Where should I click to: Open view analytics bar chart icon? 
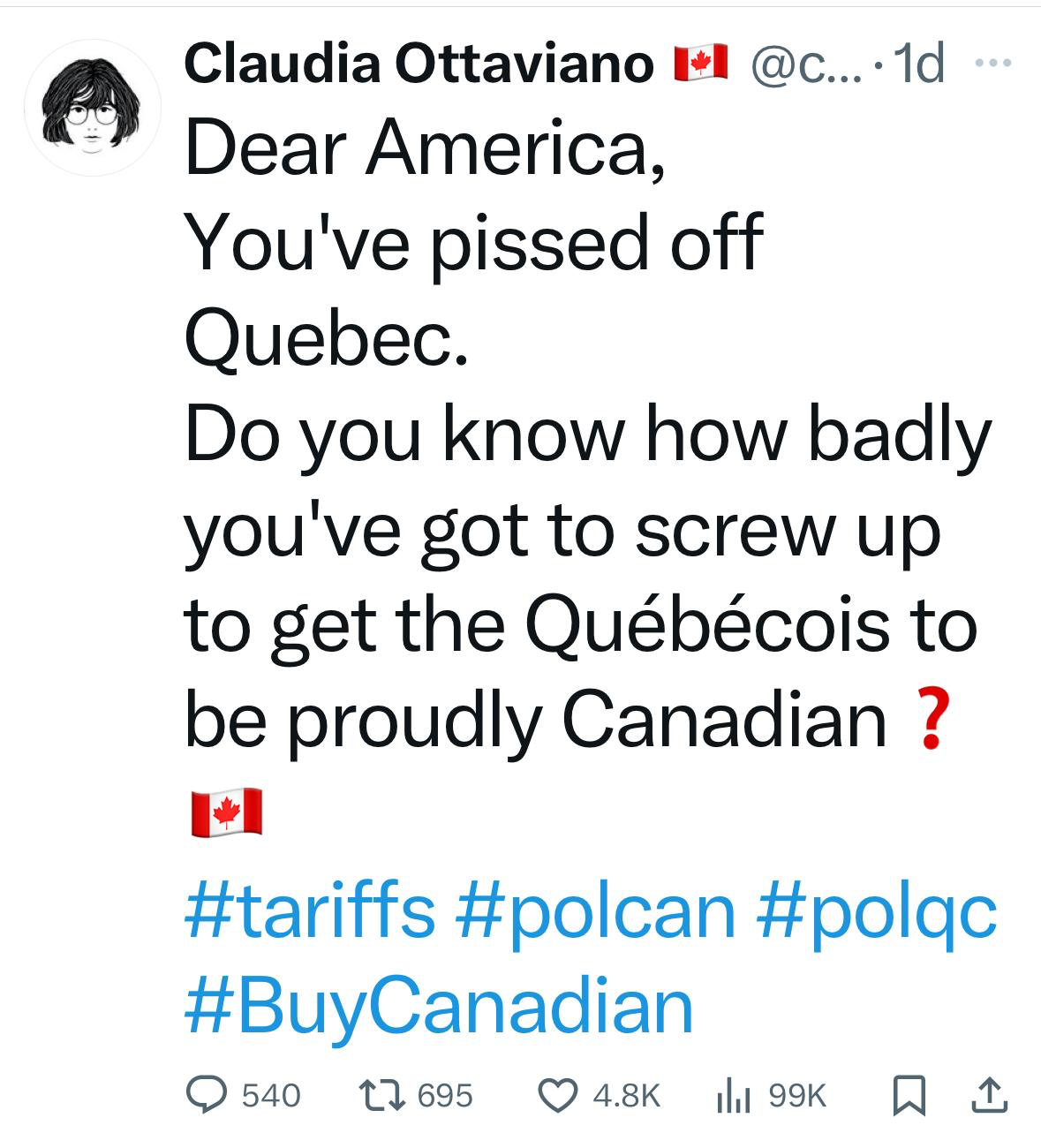coord(732,1096)
